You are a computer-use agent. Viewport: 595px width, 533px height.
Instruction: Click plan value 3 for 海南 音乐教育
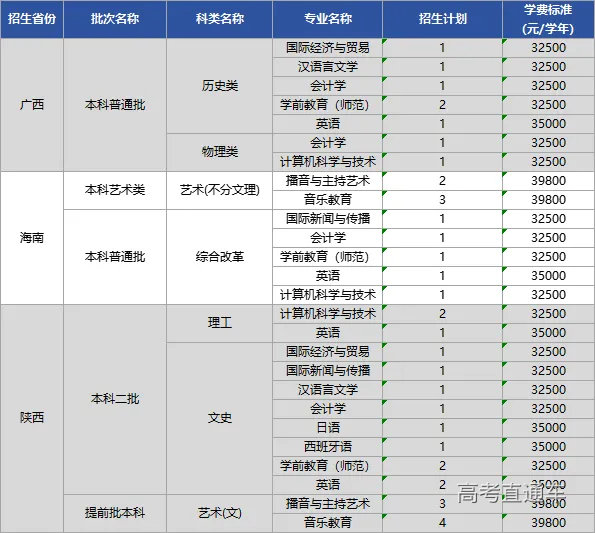pyautogui.click(x=442, y=200)
